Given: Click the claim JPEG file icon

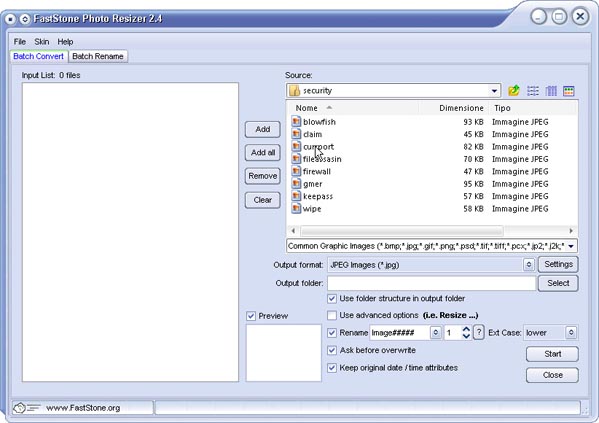Looking at the screenshot, I should 296,134.
